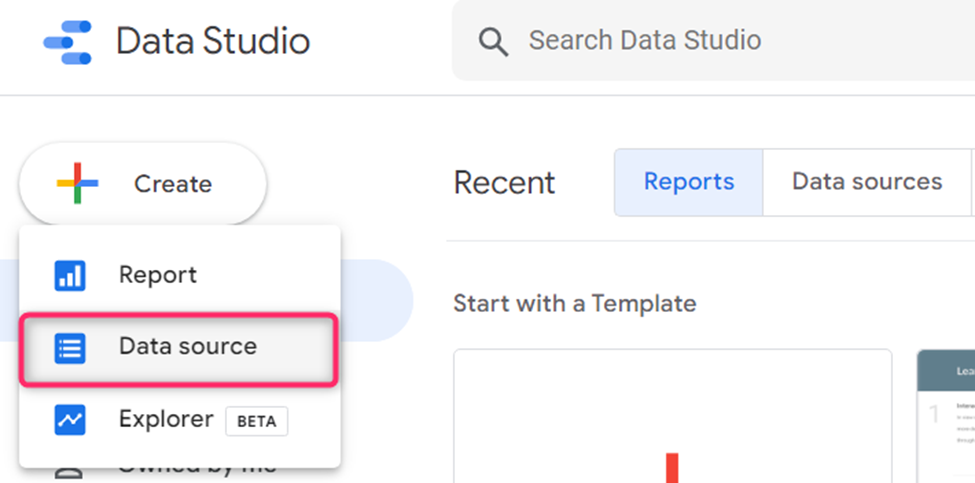975x483 pixels.
Task: Choose Report from the Create menu
Action: pyautogui.click(x=180, y=275)
